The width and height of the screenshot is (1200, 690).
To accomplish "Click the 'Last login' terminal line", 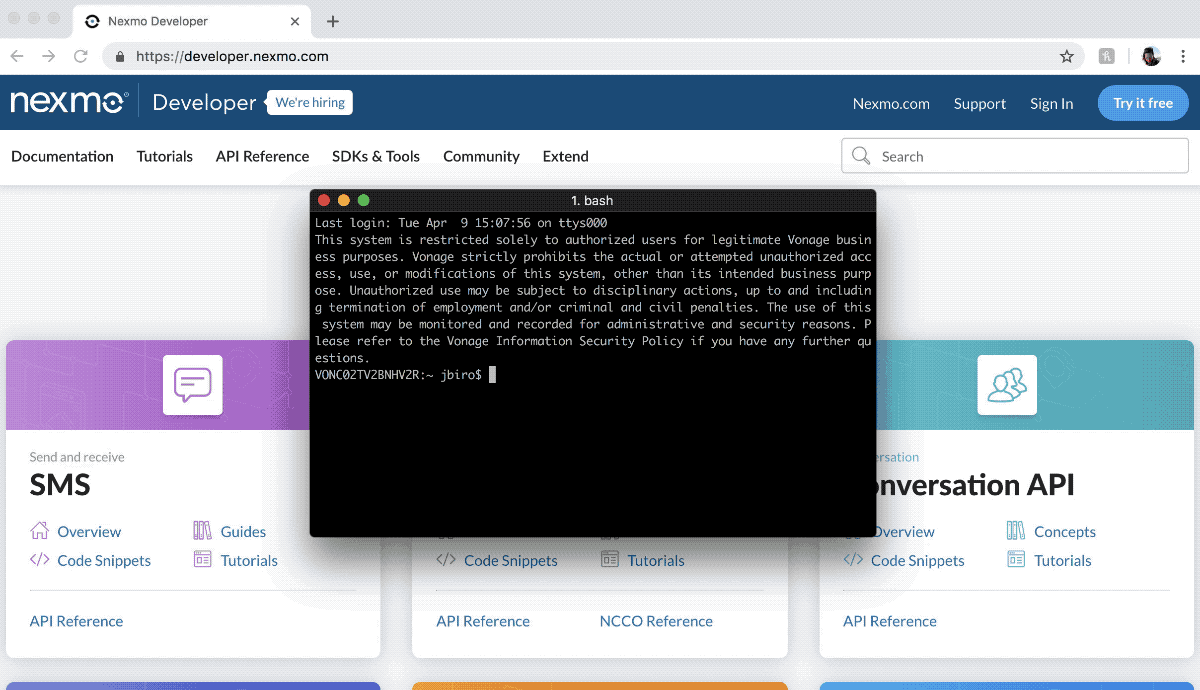I will (461, 223).
